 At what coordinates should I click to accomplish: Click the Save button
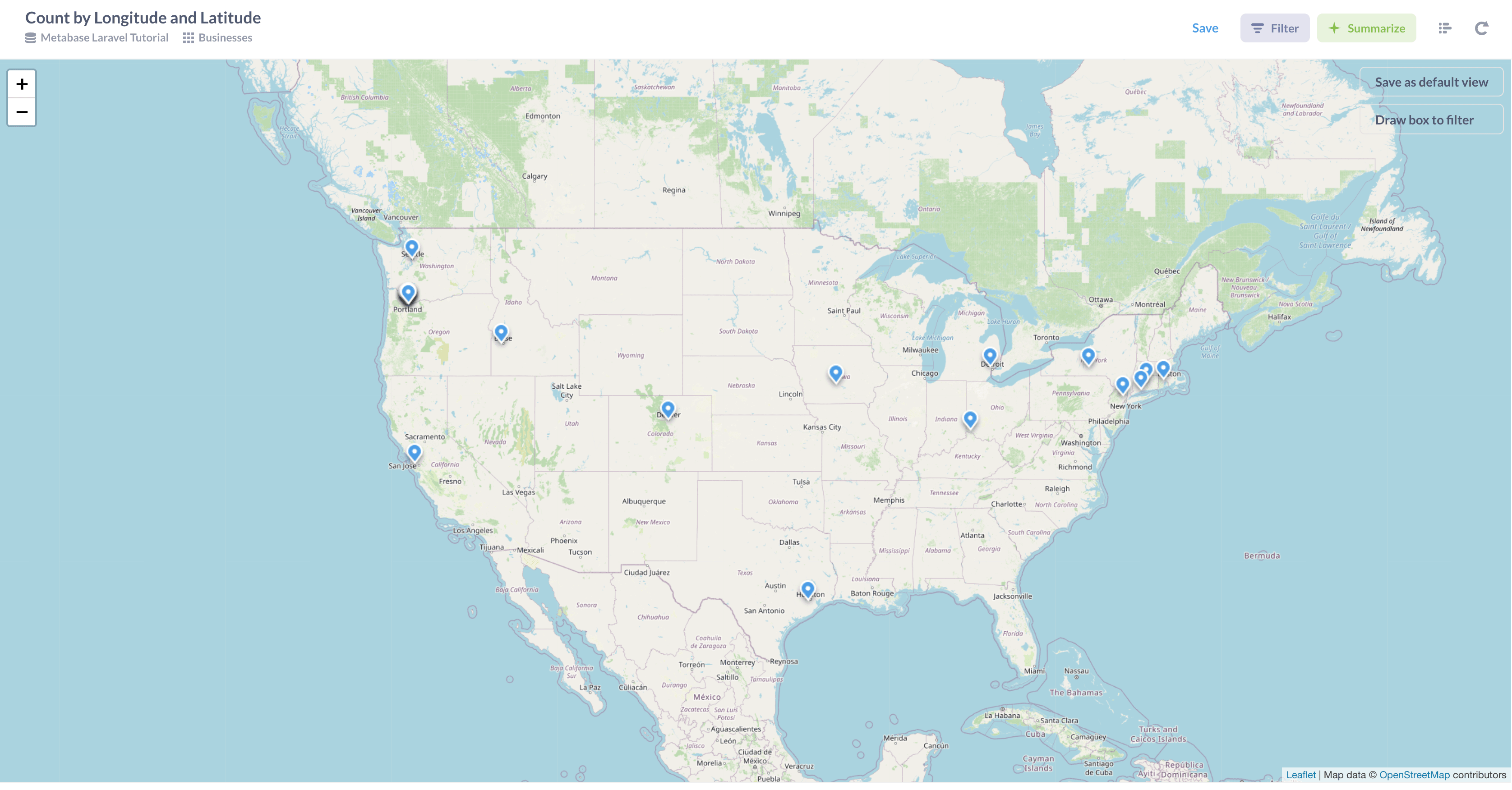click(1205, 27)
